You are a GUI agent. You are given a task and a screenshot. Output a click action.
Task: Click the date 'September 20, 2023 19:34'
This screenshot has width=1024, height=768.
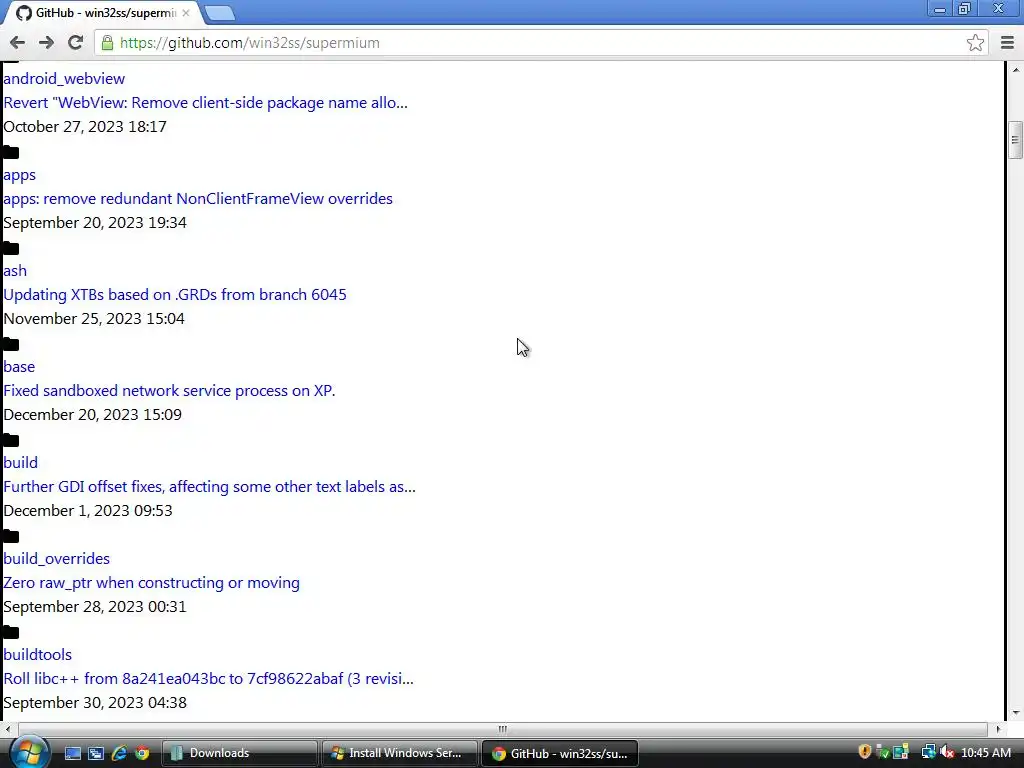click(x=95, y=223)
